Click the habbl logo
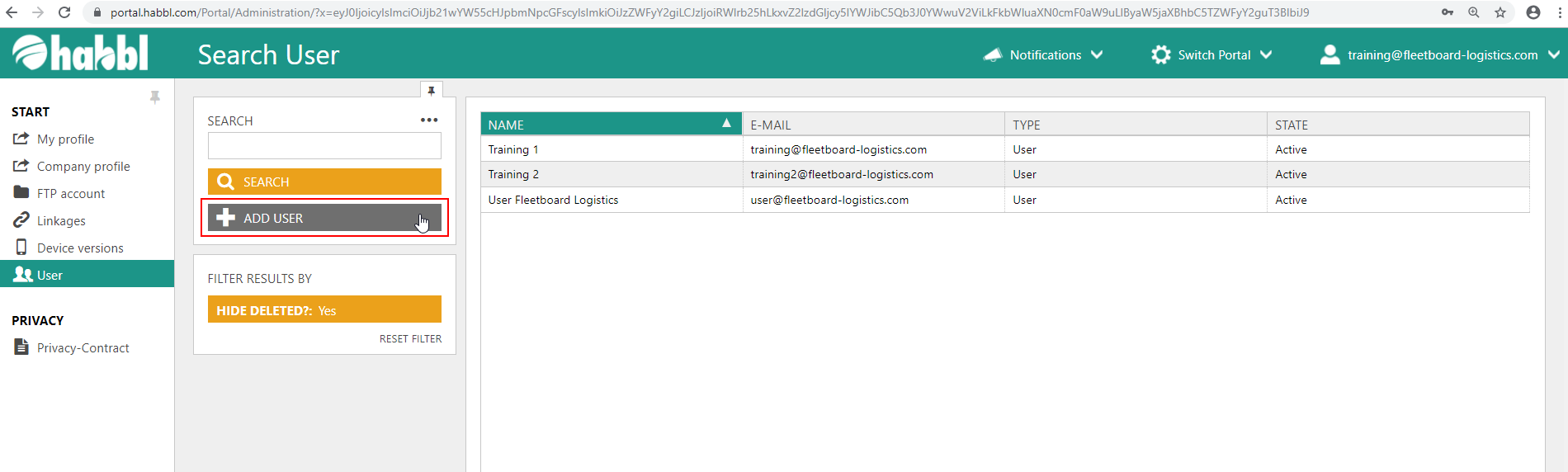Viewport: 1568px width, 472px height. (80, 54)
